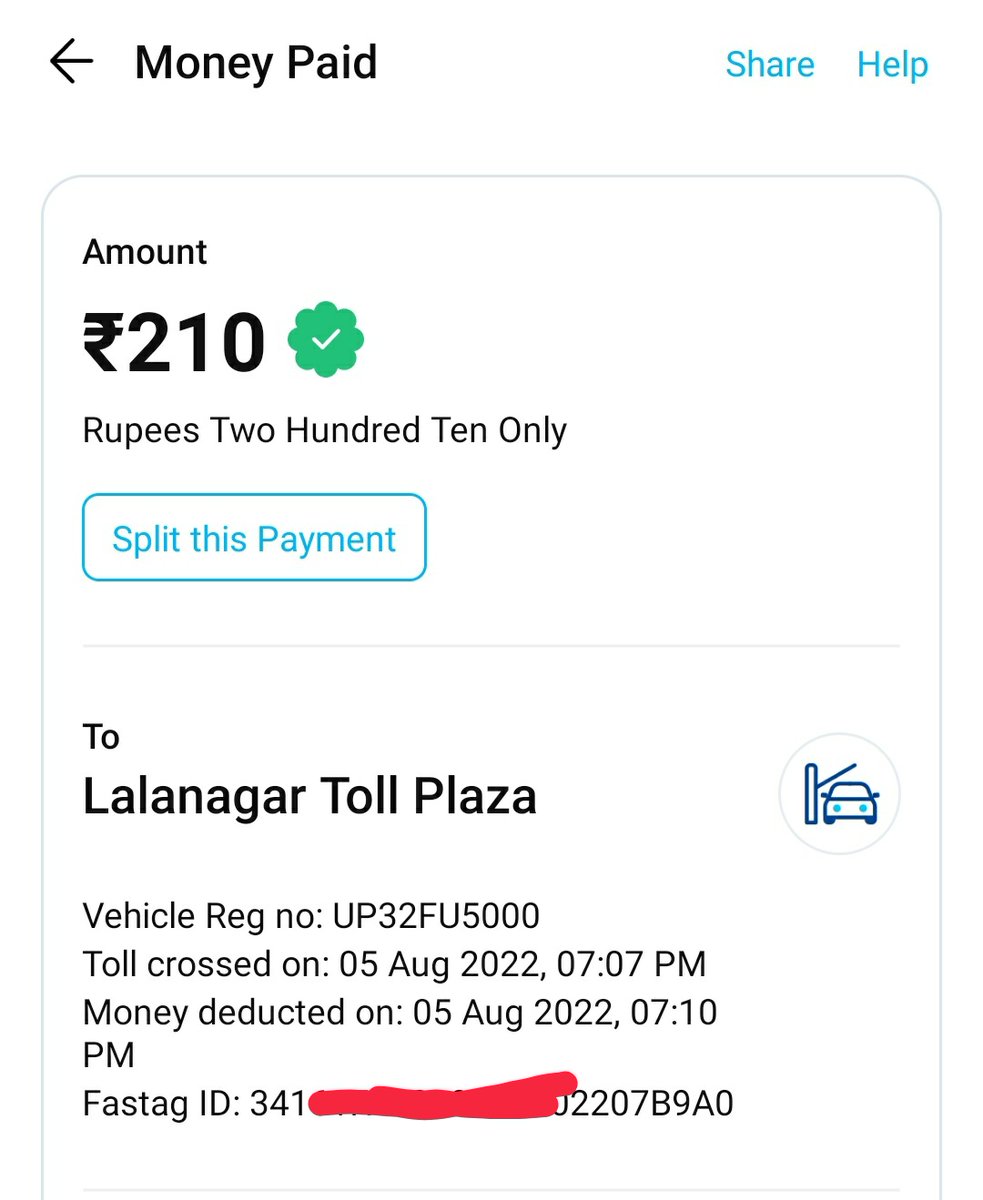Click the green verified checkmark badge
983x1200 pixels.
coord(326,340)
